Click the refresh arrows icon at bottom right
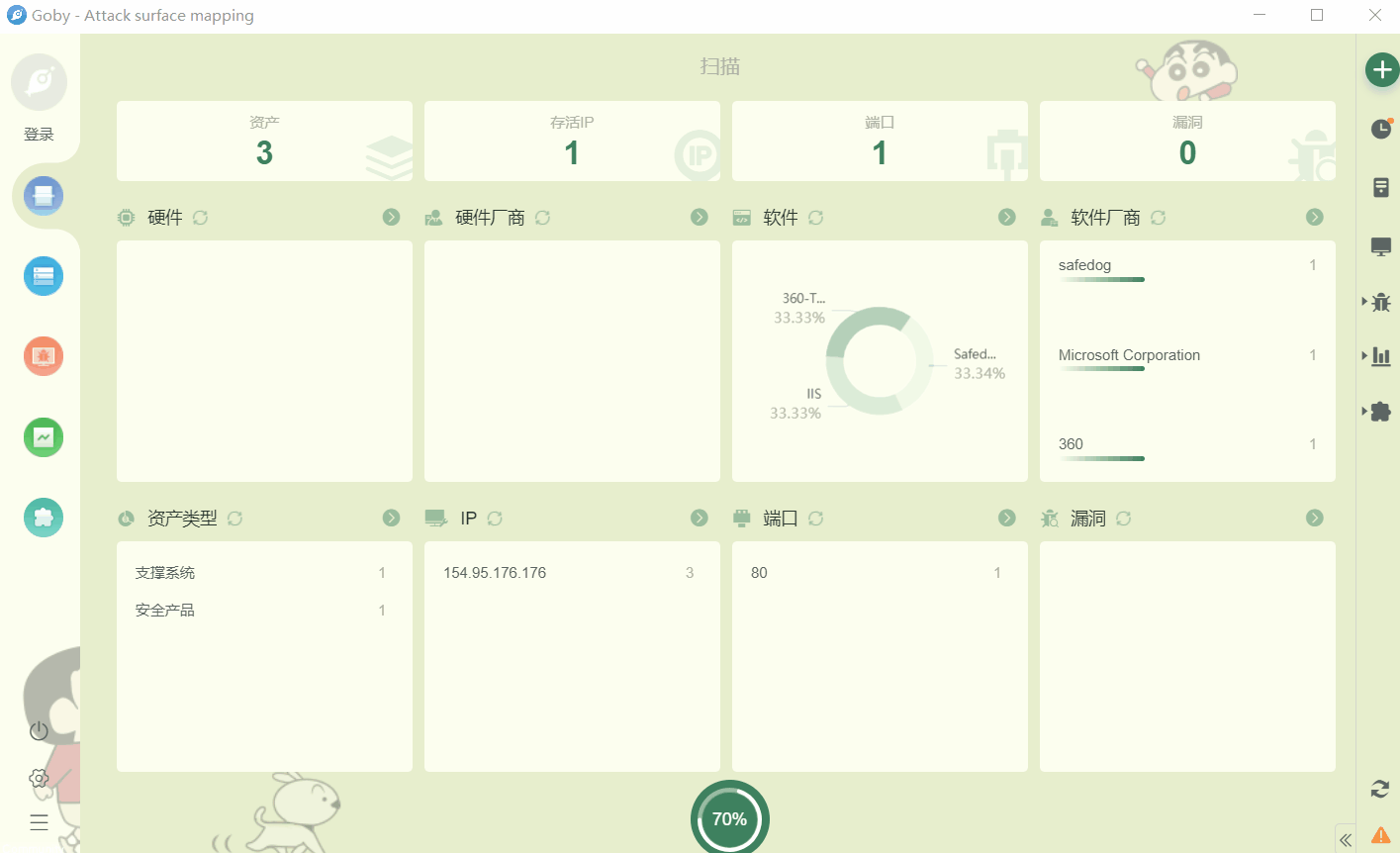The image size is (1400, 853). pyautogui.click(x=1380, y=789)
